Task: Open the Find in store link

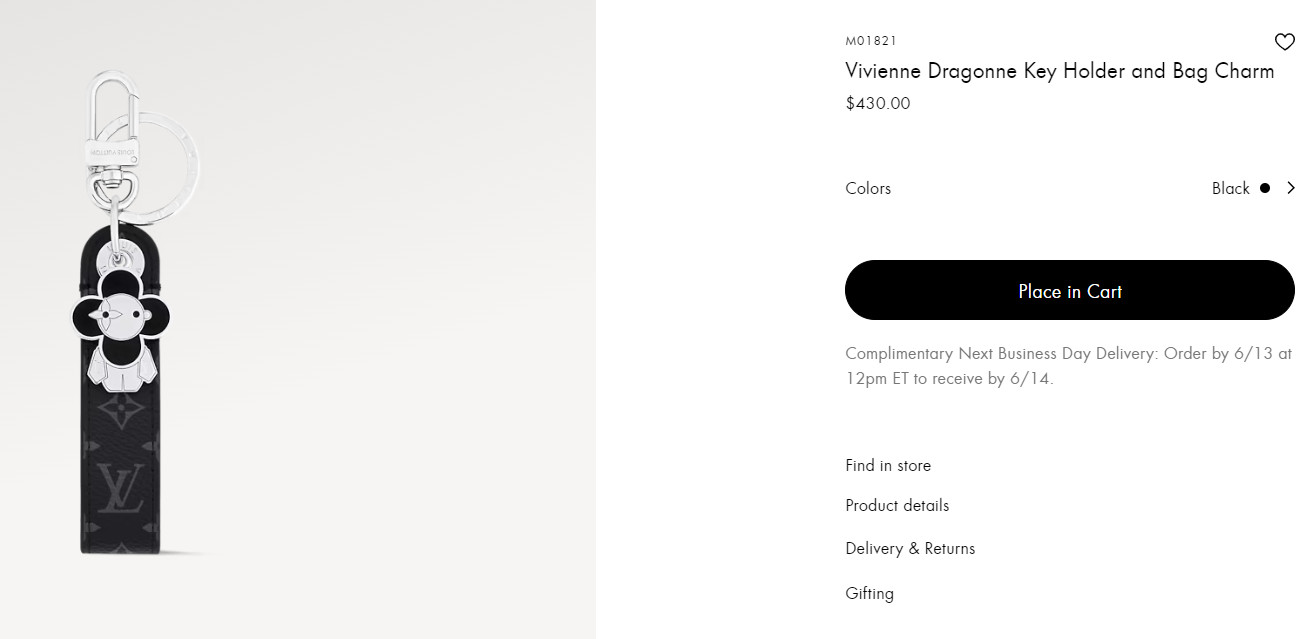Action: tap(887, 465)
